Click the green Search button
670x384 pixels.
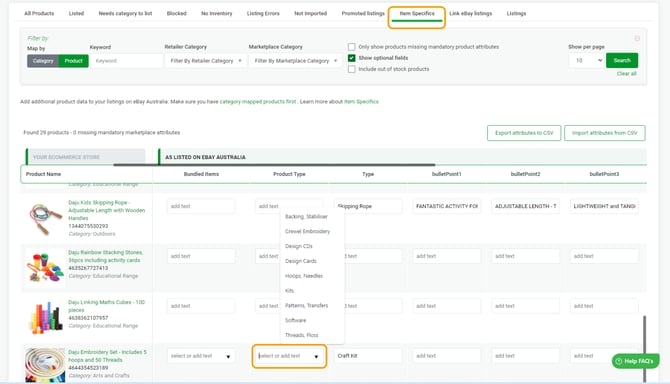(622, 61)
